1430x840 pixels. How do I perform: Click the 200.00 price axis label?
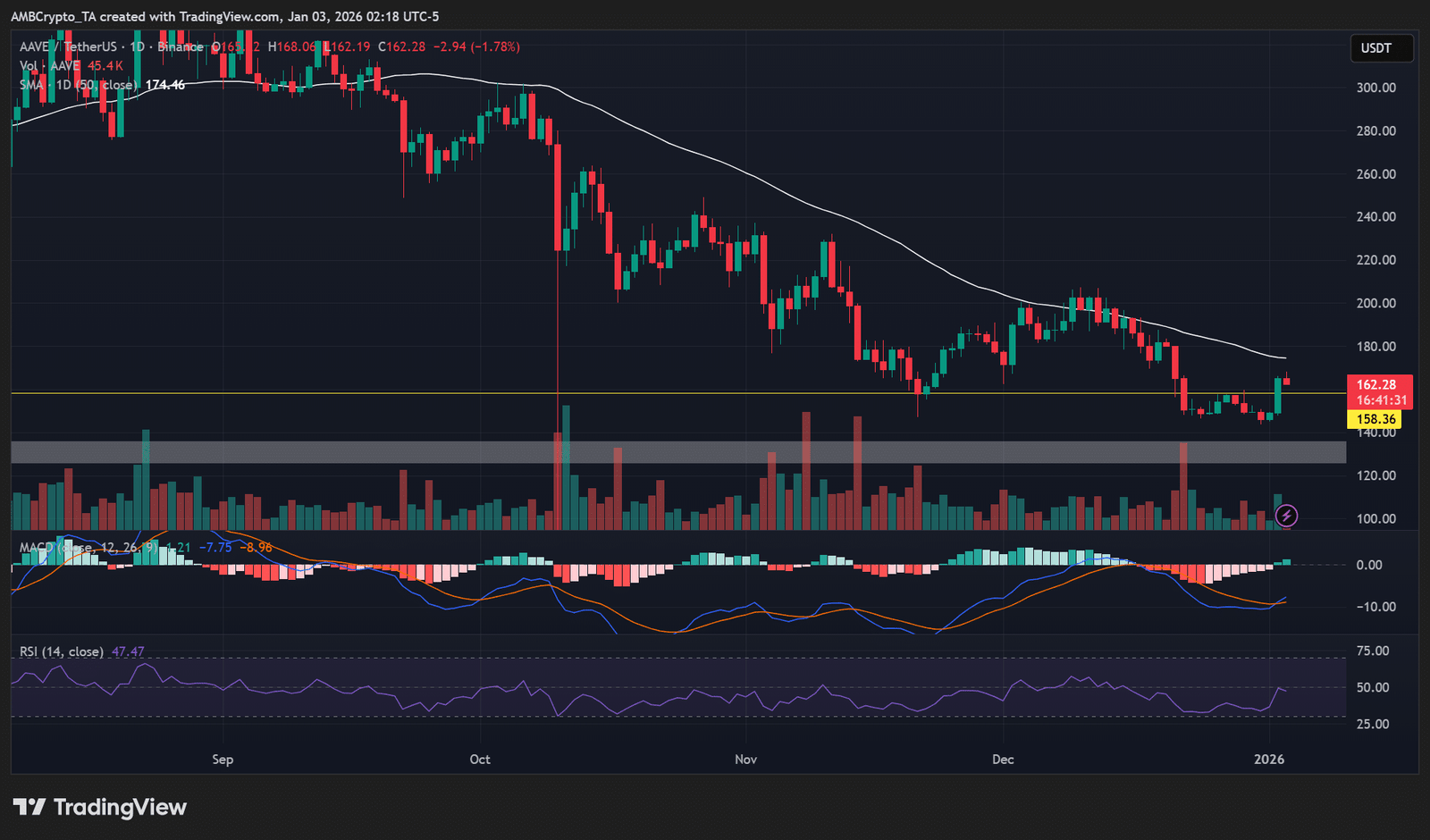pos(1376,303)
